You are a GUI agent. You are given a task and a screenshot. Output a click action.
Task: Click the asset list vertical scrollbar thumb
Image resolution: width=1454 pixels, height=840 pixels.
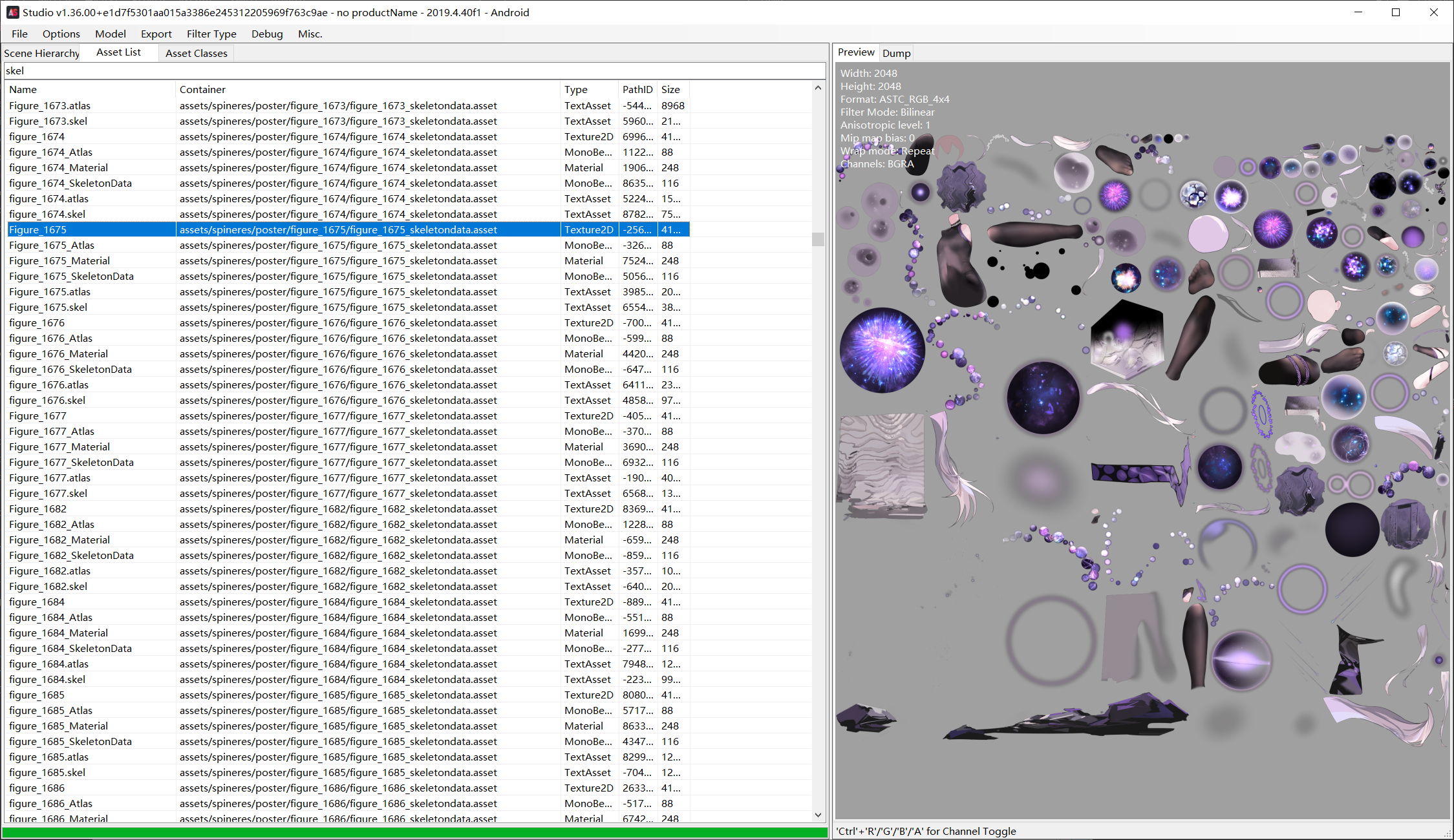(818, 239)
